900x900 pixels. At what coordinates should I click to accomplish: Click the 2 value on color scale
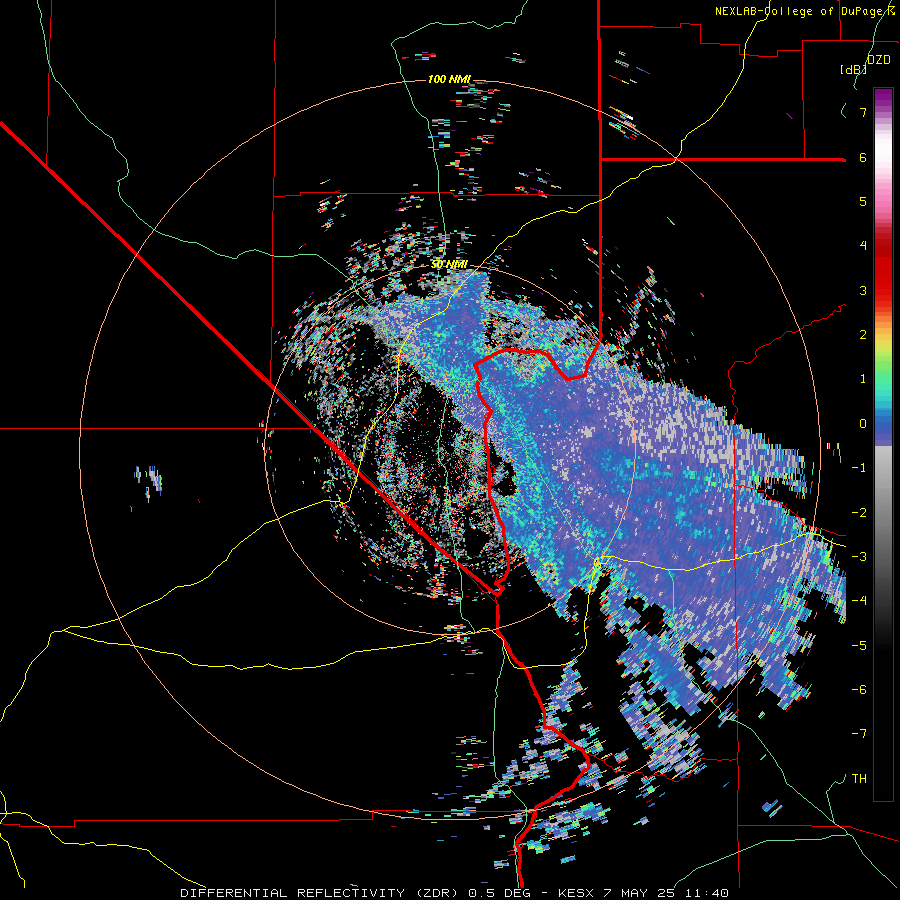[x=863, y=335]
